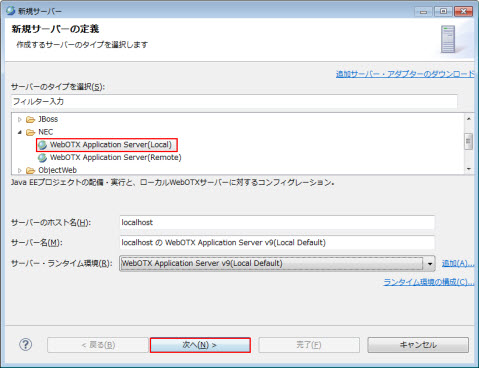Click the disabled < 戻る(B) button

coord(98,345)
